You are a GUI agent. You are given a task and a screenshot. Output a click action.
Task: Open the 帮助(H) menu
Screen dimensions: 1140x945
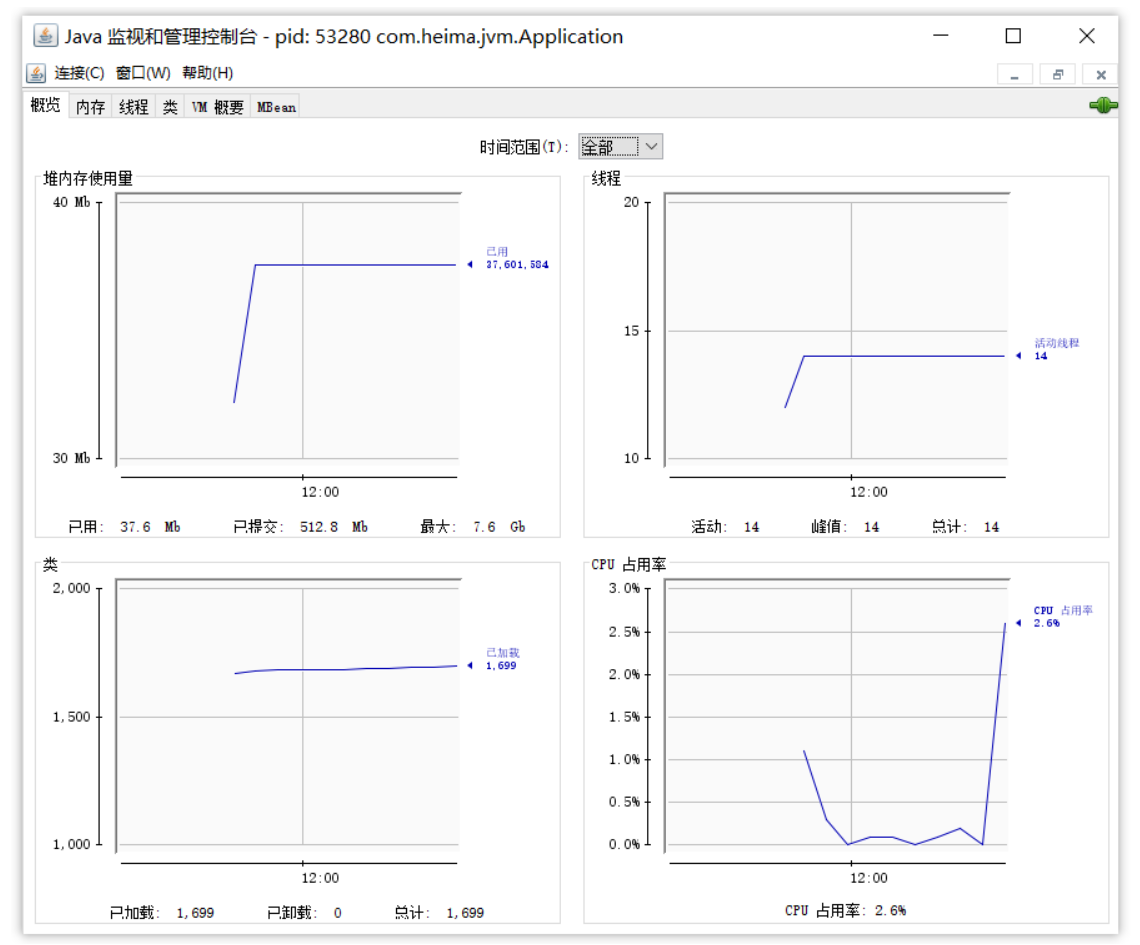[x=208, y=73]
